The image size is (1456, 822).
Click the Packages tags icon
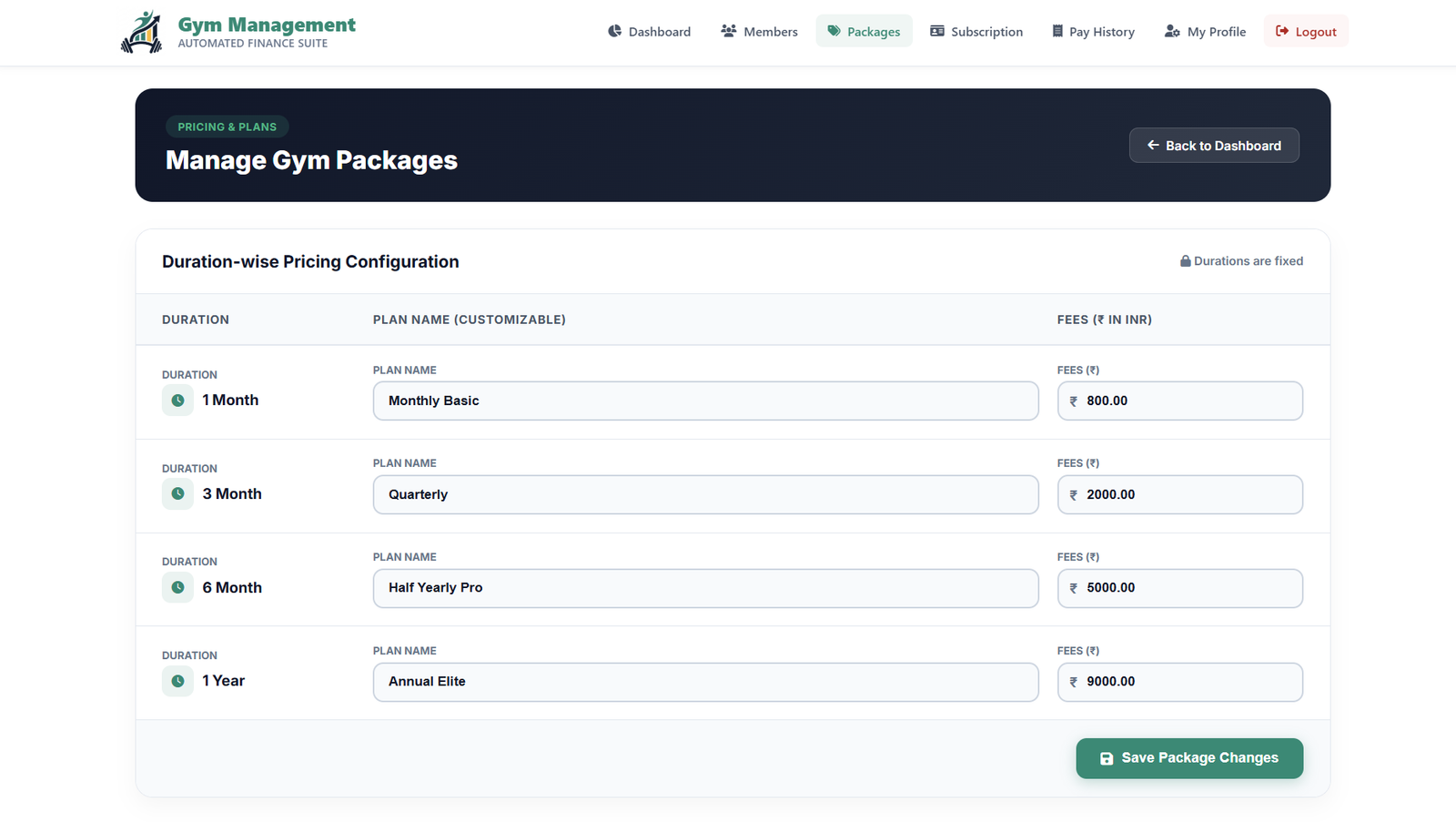coord(834,31)
